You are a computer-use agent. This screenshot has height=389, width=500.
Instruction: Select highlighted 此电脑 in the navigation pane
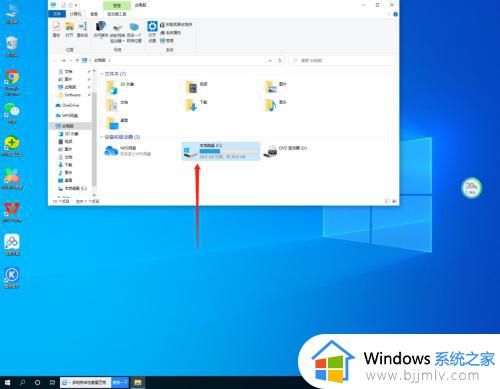[69, 126]
